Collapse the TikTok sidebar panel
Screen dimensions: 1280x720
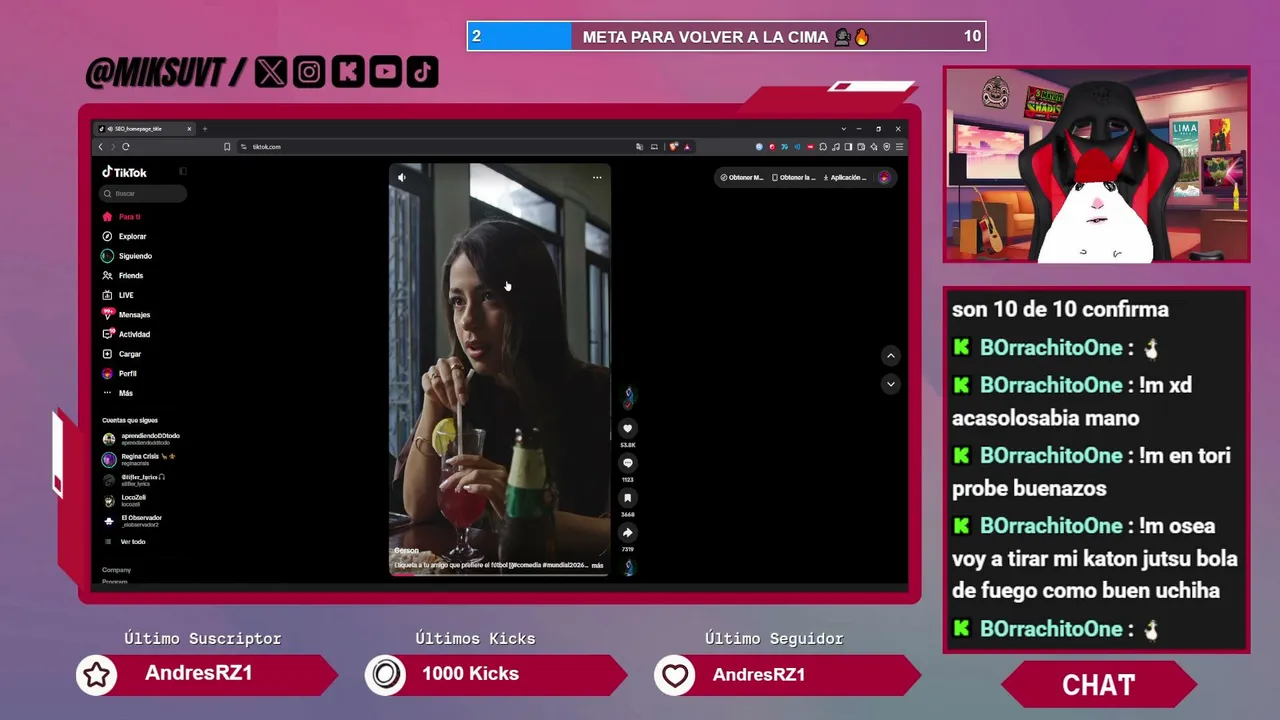183,172
